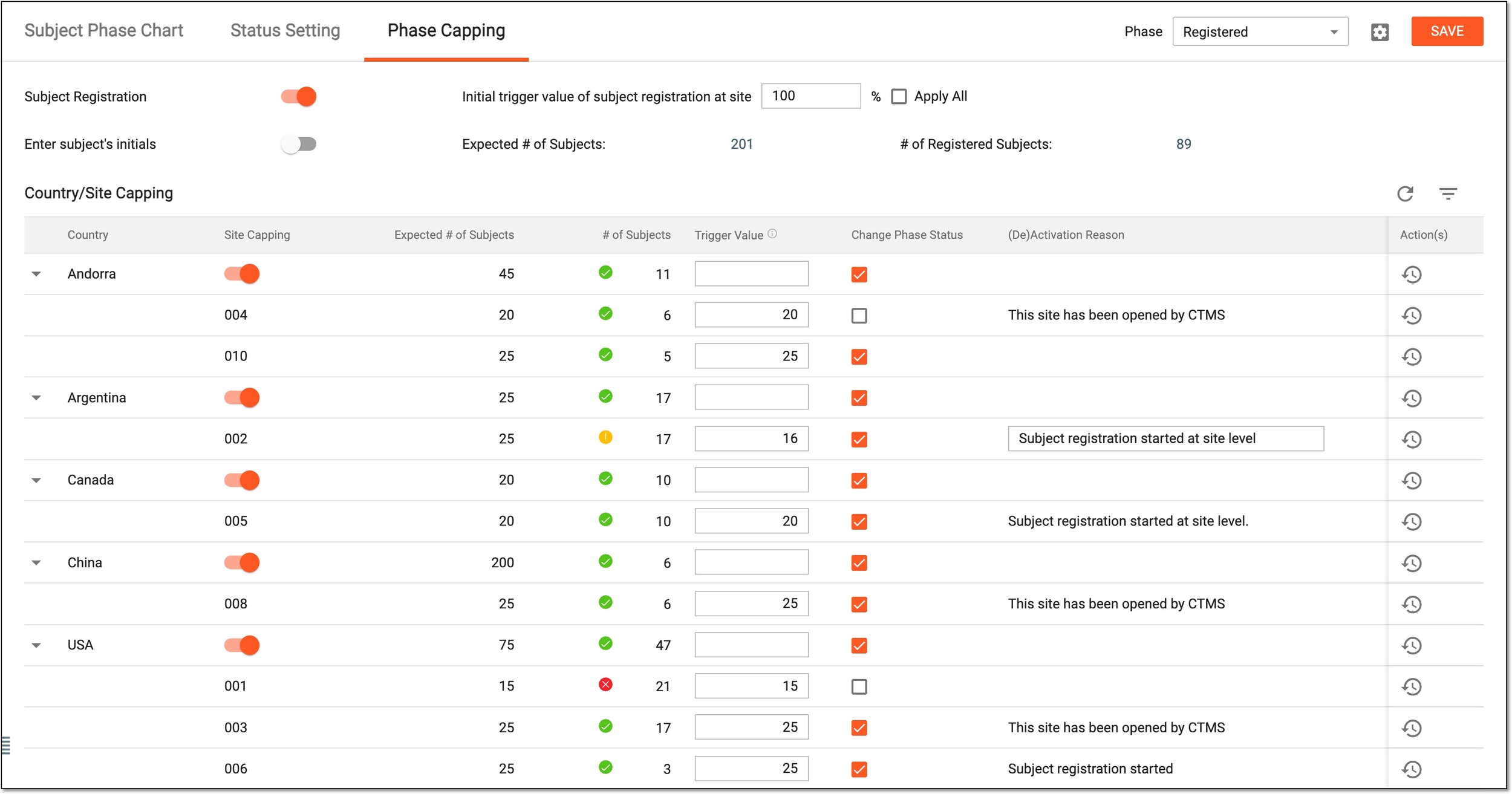View history for site 001
Viewport: 1512px width, 794px height.
(1412, 687)
